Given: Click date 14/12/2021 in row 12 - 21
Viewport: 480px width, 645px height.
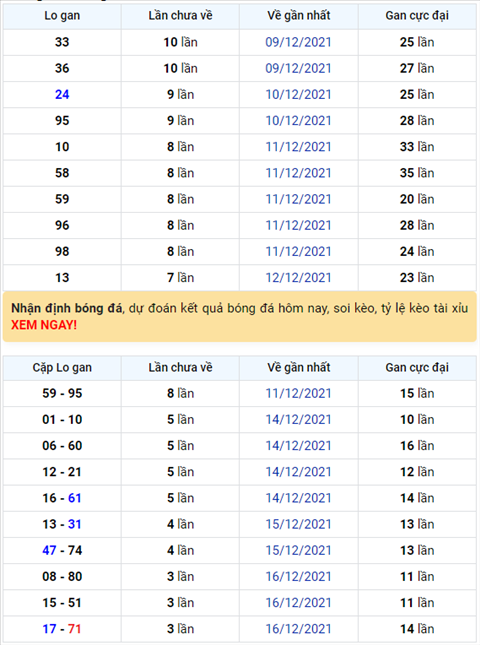Looking at the screenshot, I should coord(298,472).
